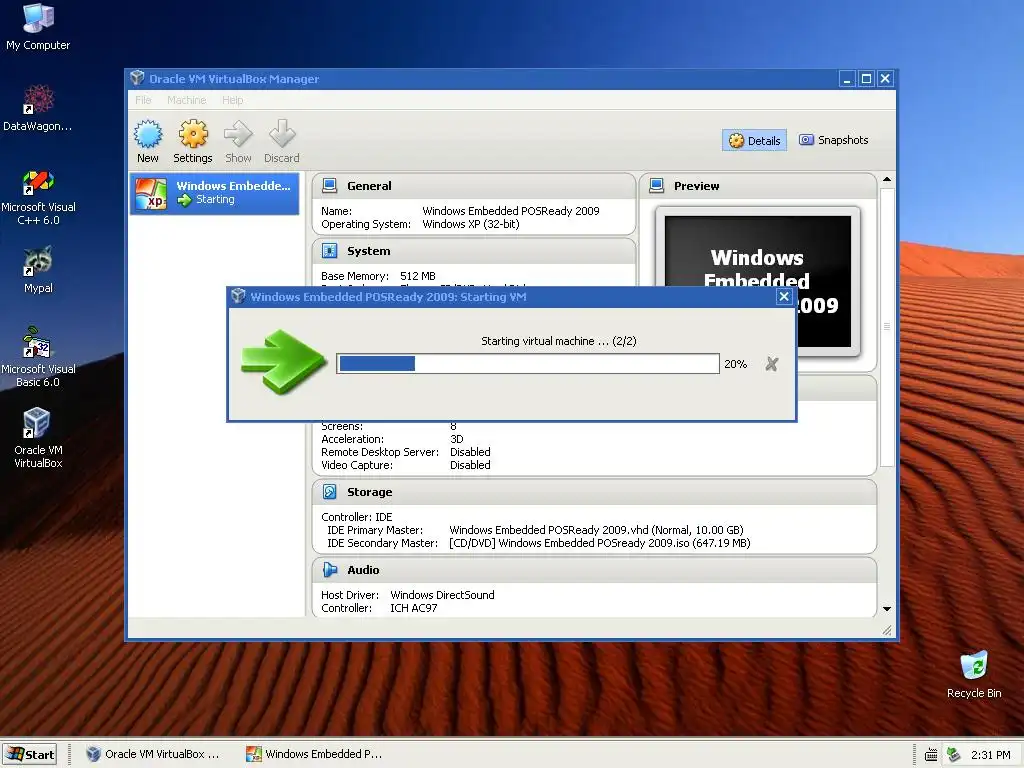Click the New virtual machine toolbar icon
The height and width of the screenshot is (768, 1024).
pos(148,135)
